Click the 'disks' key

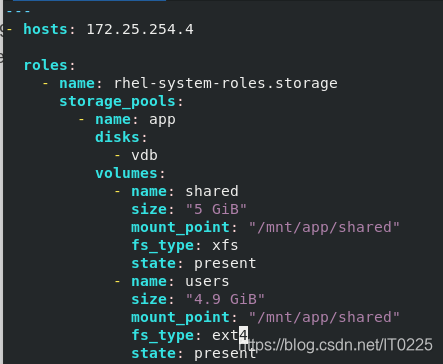pos(117,137)
